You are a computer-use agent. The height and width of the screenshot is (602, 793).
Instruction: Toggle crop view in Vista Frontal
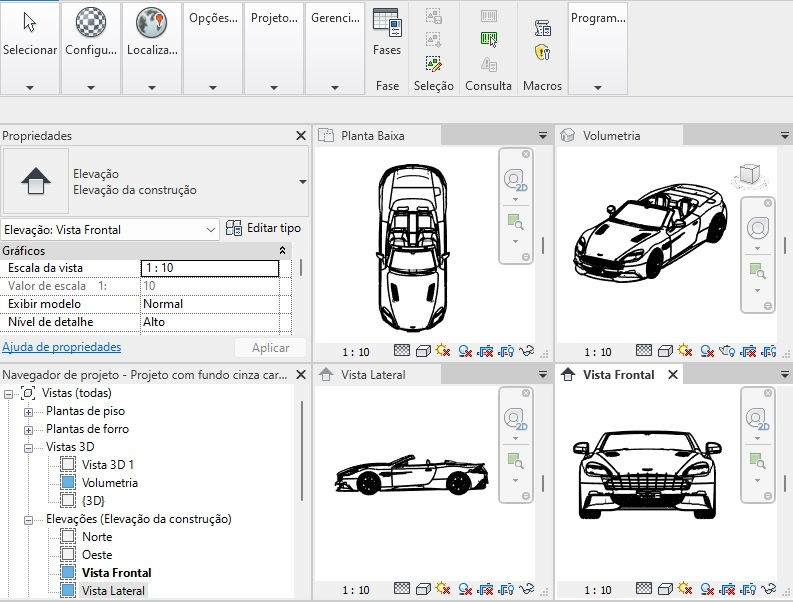tap(727, 589)
